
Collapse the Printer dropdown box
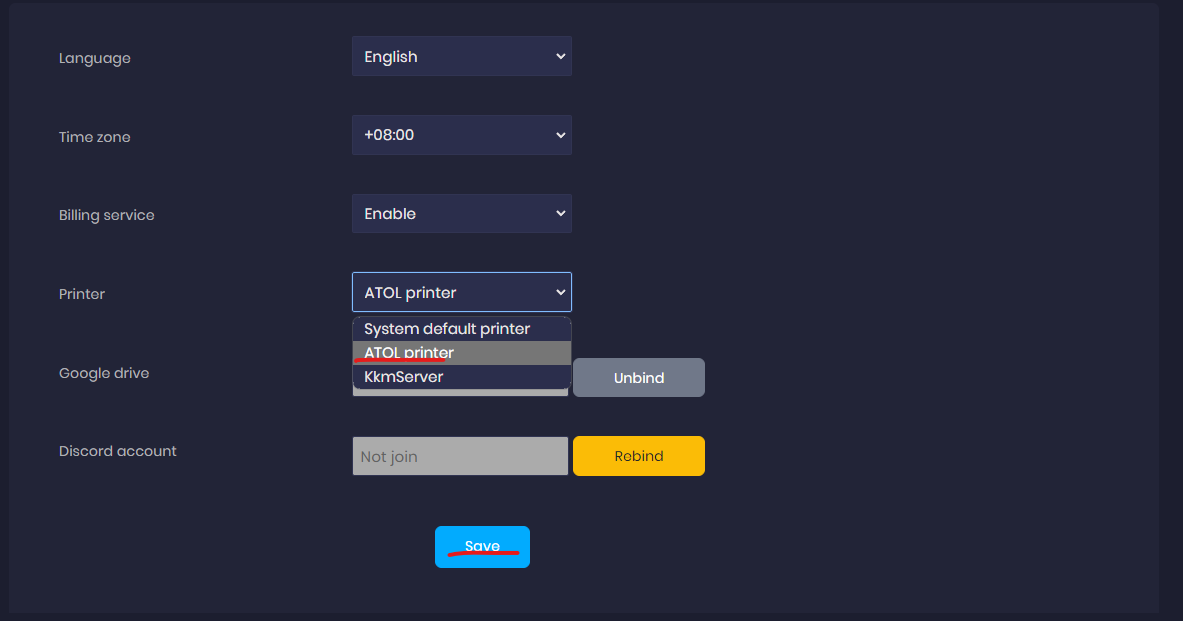[x=461, y=293]
